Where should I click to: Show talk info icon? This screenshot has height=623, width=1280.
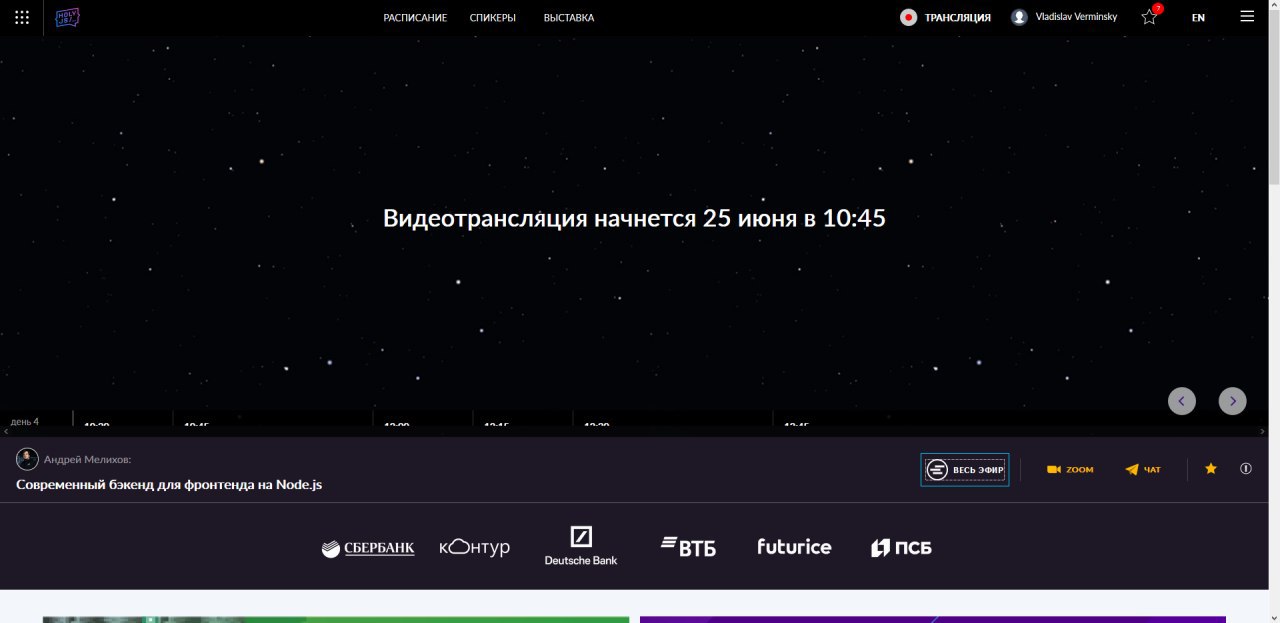[x=1246, y=468]
